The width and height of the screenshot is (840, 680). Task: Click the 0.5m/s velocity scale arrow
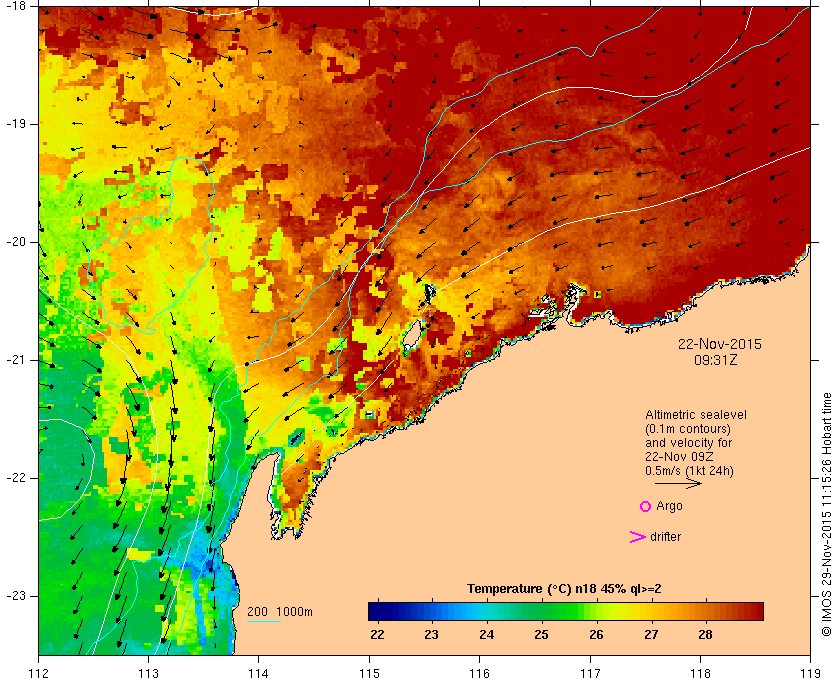(x=678, y=484)
